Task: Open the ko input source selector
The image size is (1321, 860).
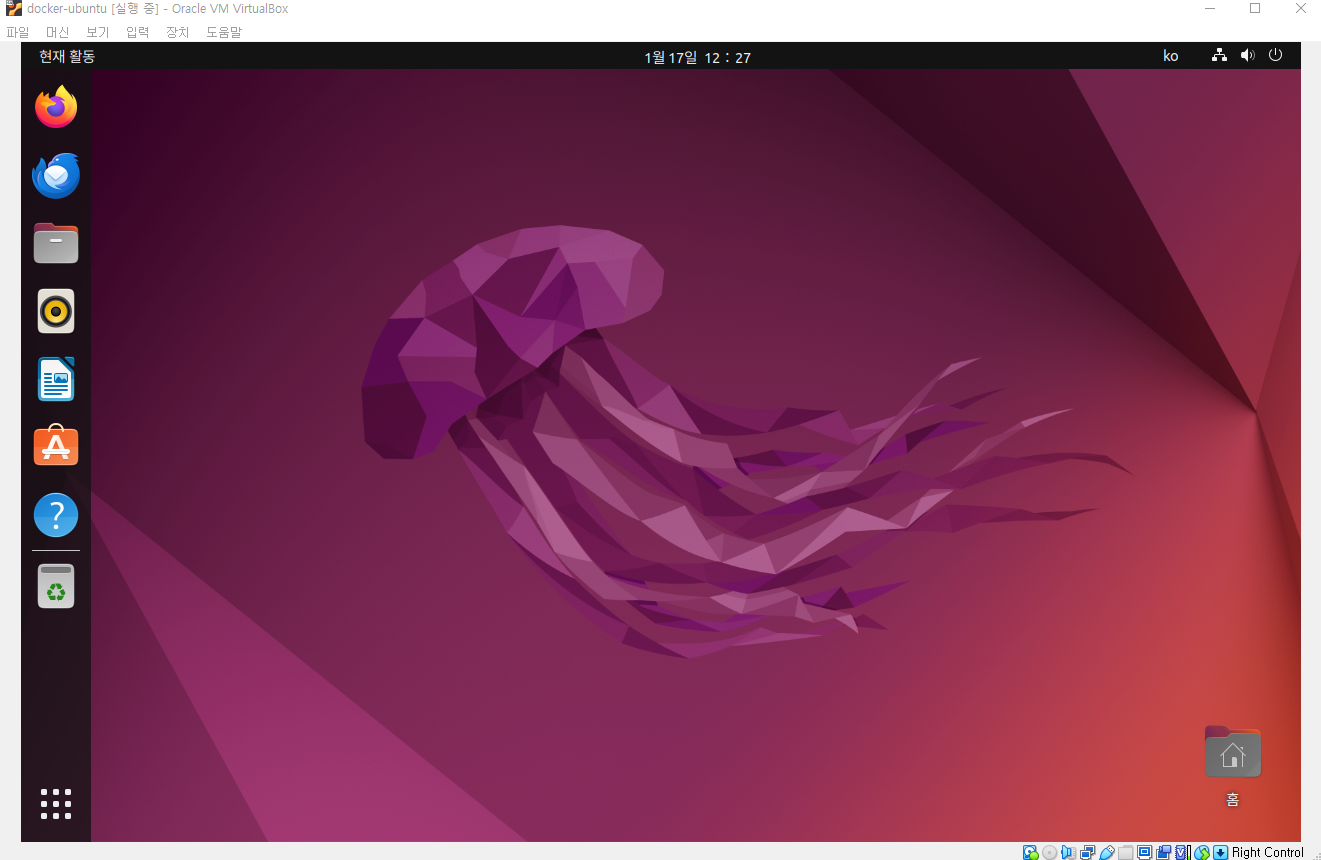Action: coord(1170,56)
